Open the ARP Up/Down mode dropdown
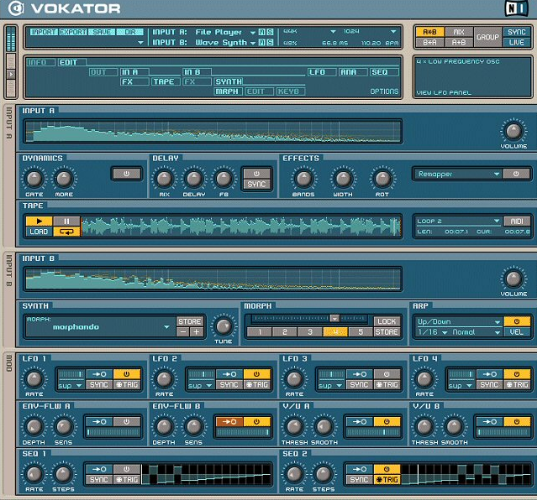Screen dimensions: 538x500 point(497,322)
